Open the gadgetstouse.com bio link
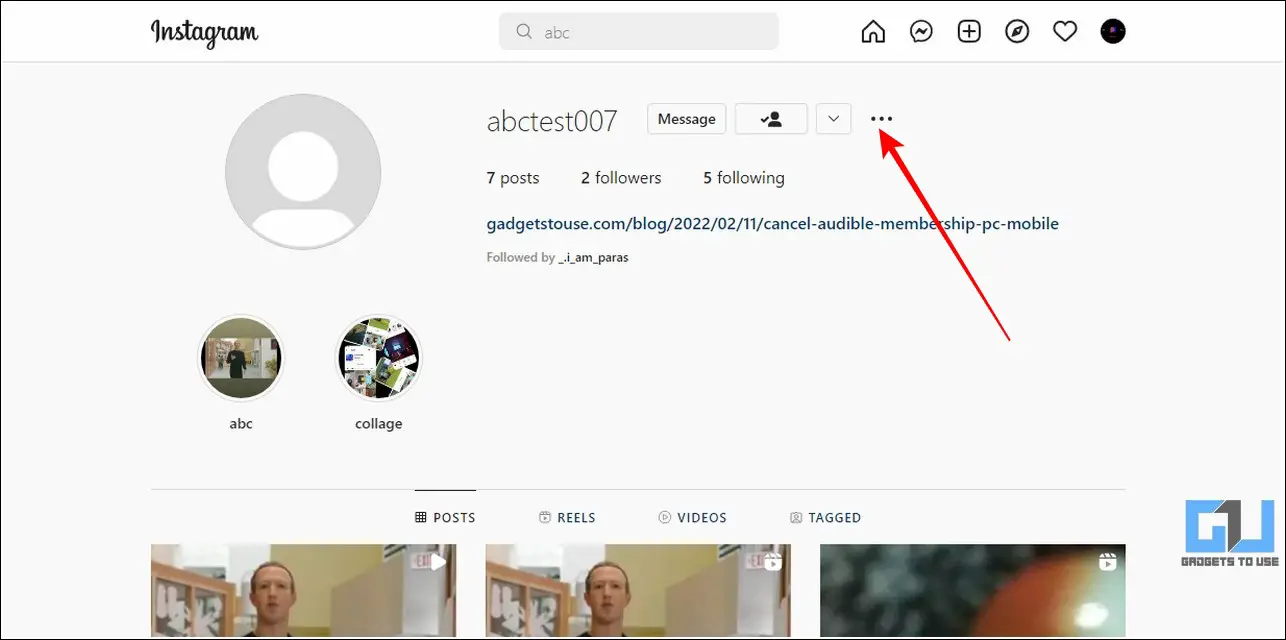The height and width of the screenshot is (640, 1286). click(x=772, y=224)
